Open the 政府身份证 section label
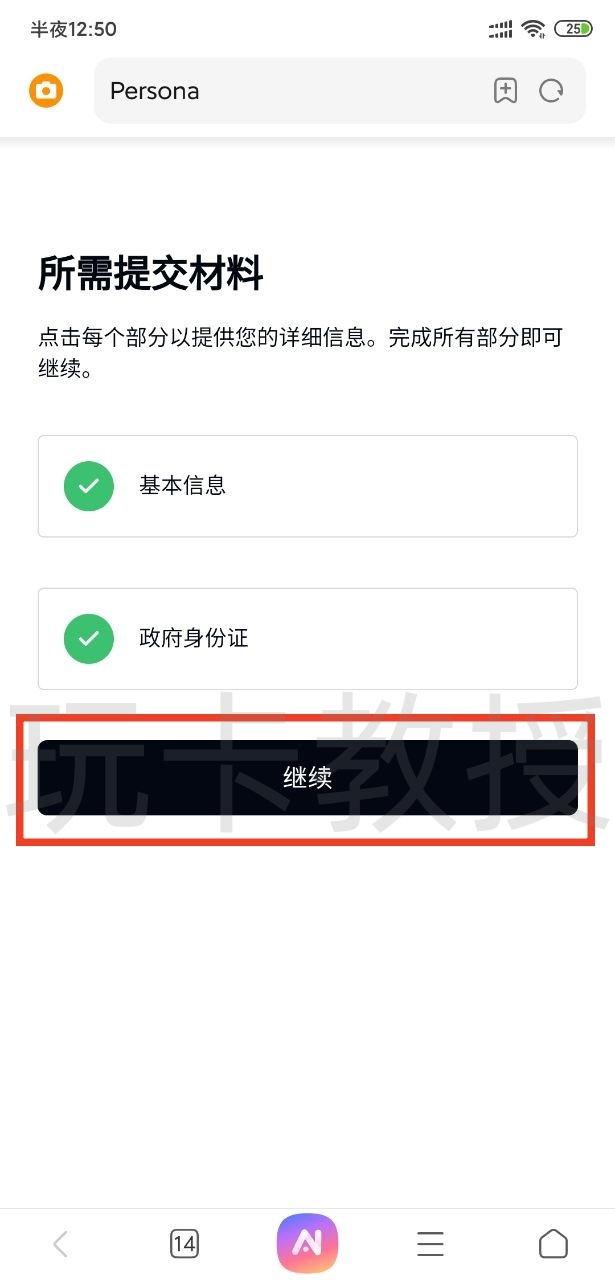The width and height of the screenshot is (615, 1280). pos(193,639)
